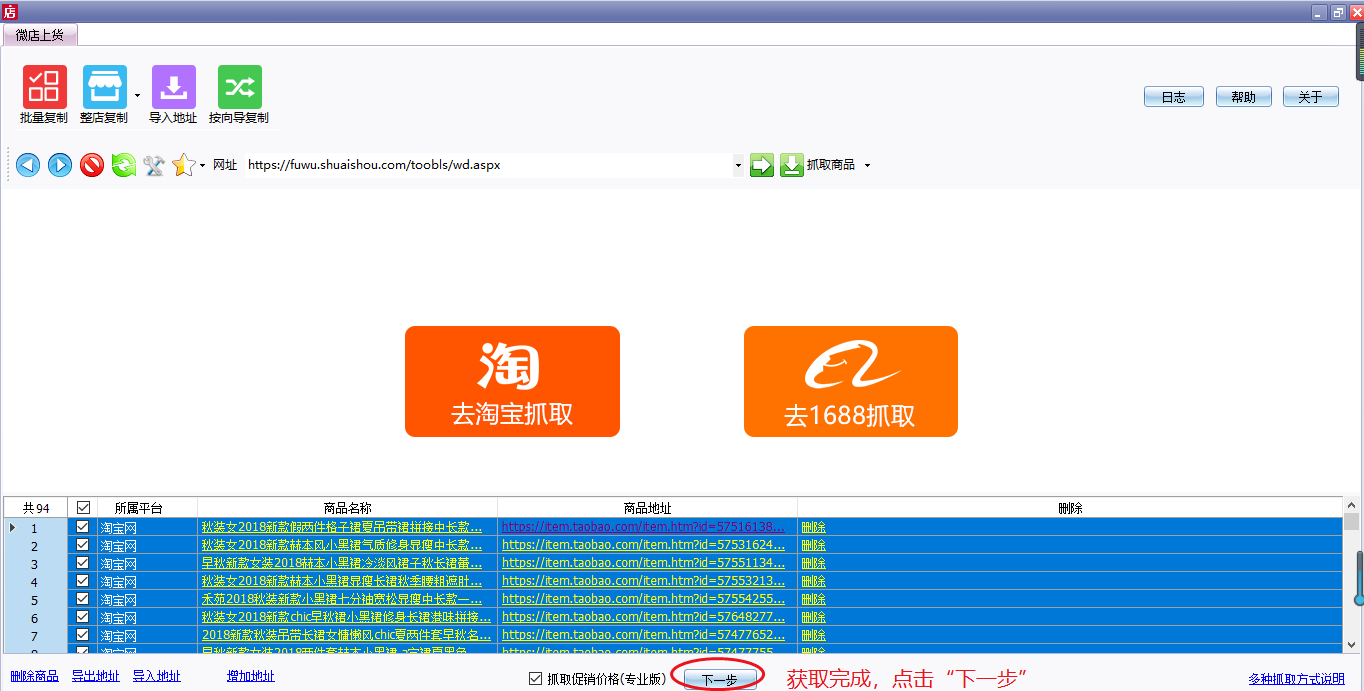Uncheck the checkbox for row 1
Viewport: 1364px width, 691px height.
(83, 527)
